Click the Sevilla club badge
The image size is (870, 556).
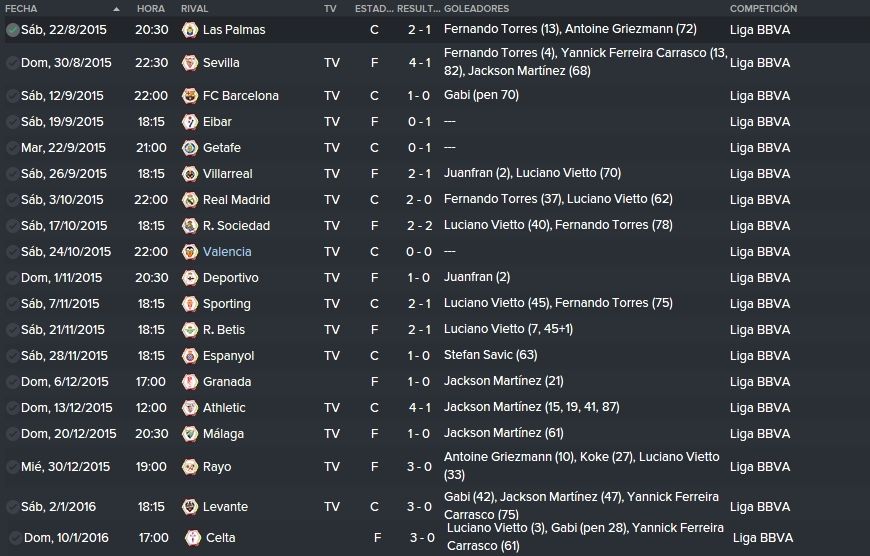tap(190, 63)
